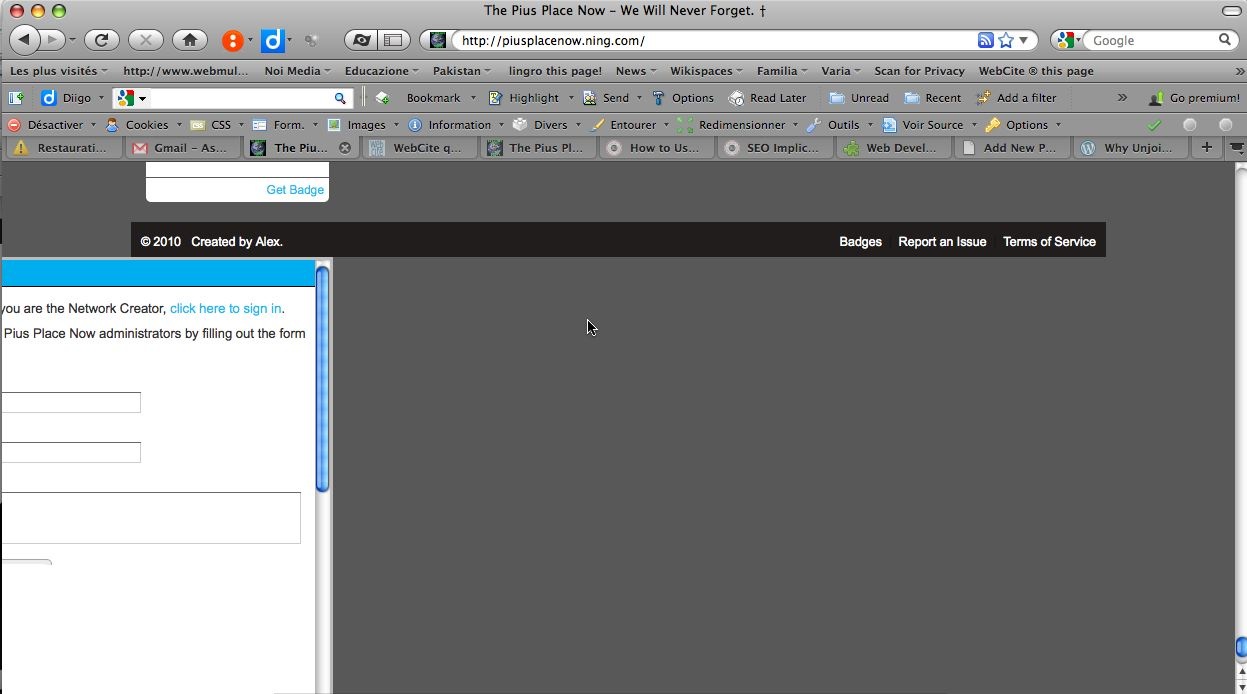Go to the browser home page icon
The width and height of the screenshot is (1247, 694).
(x=189, y=40)
